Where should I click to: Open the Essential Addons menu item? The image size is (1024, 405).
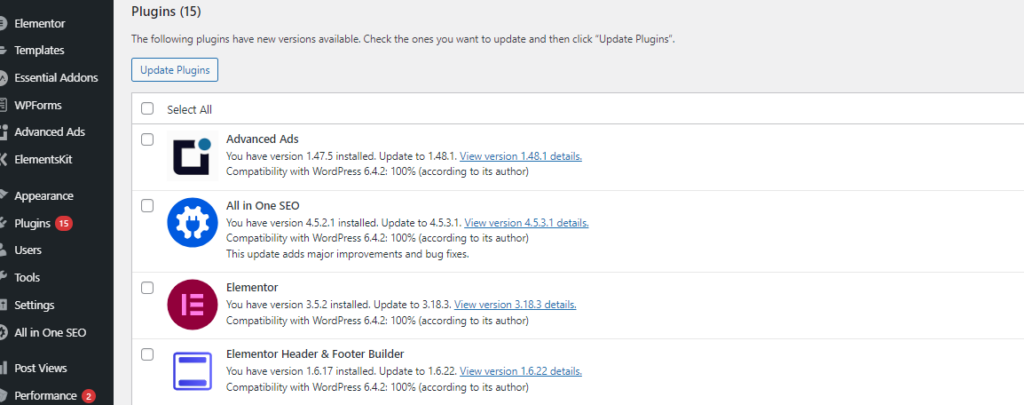click(57, 78)
